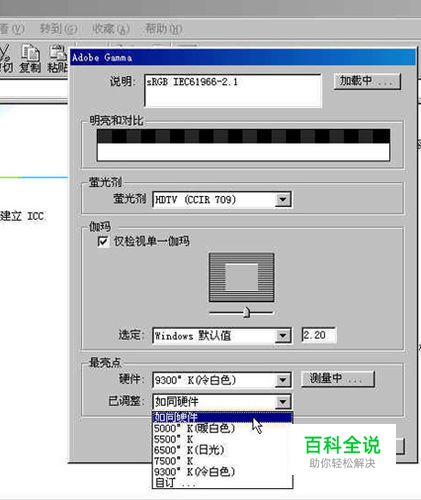The image size is (421, 500).
Task: Click the Paste (粘贴) toolbar icon
Action: point(57,58)
